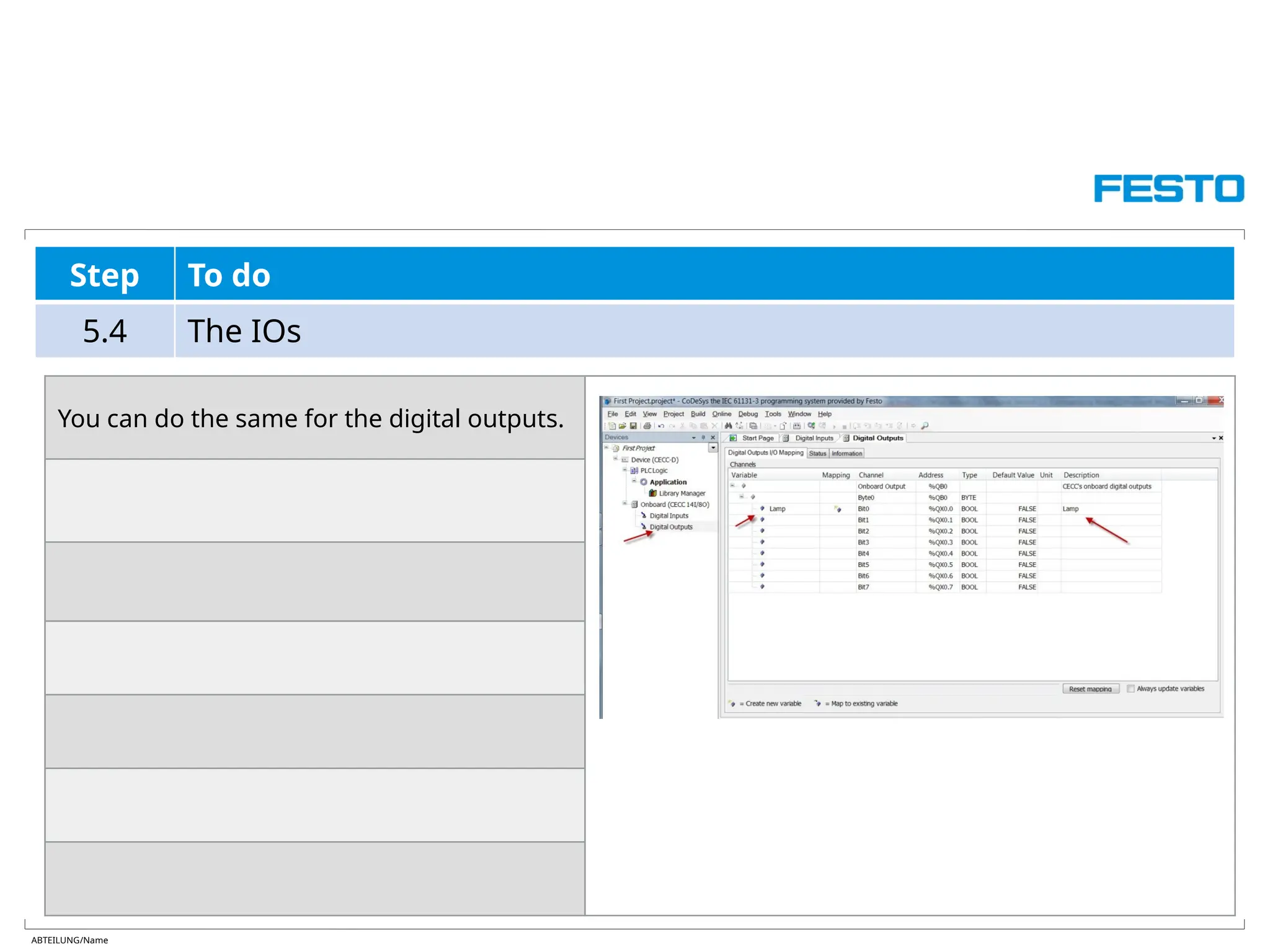Click the Digital Outputs node icon
This screenshot has height=952, width=1270.
point(644,527)
